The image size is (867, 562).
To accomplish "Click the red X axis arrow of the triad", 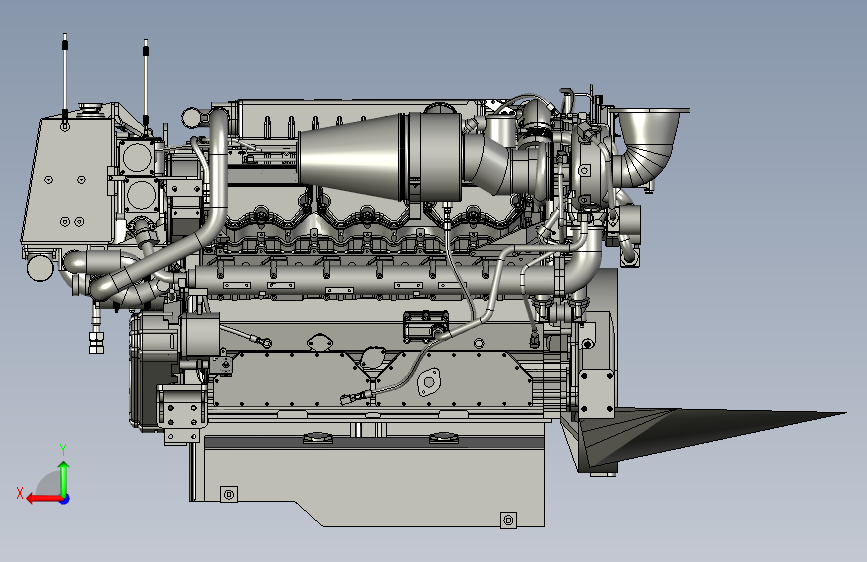I will point(44,499).
